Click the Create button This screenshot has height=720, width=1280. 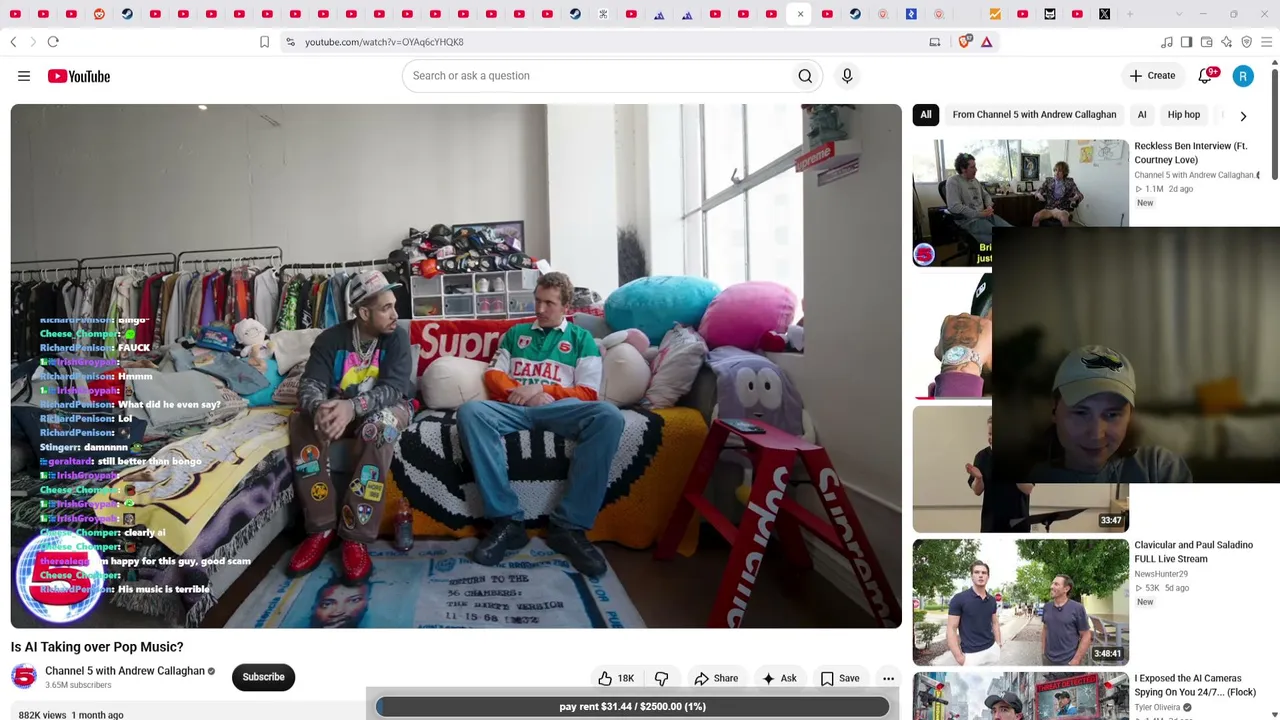(x=1152, y=76)
